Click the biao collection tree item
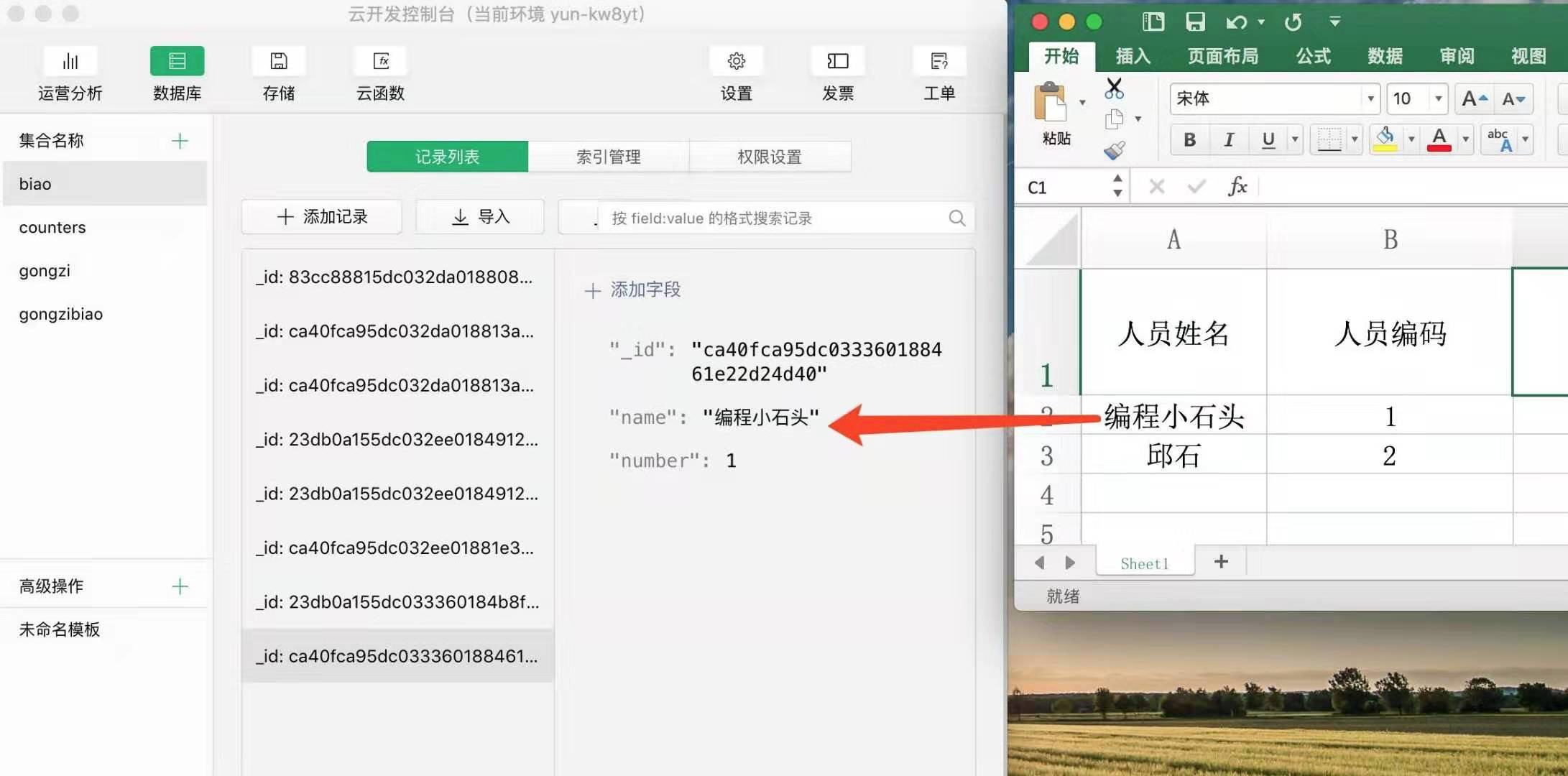 point(103,183)
